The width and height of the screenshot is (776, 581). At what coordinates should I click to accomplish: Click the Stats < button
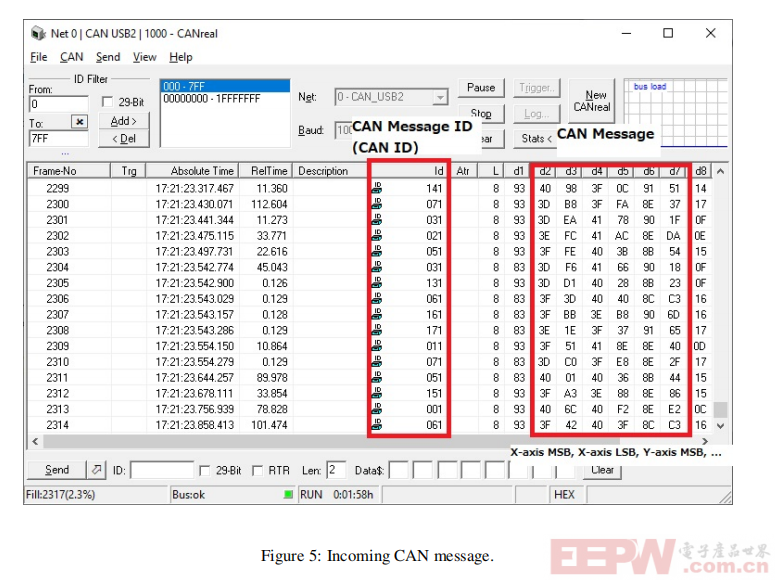pyautogui.click(x=534, y=139)
